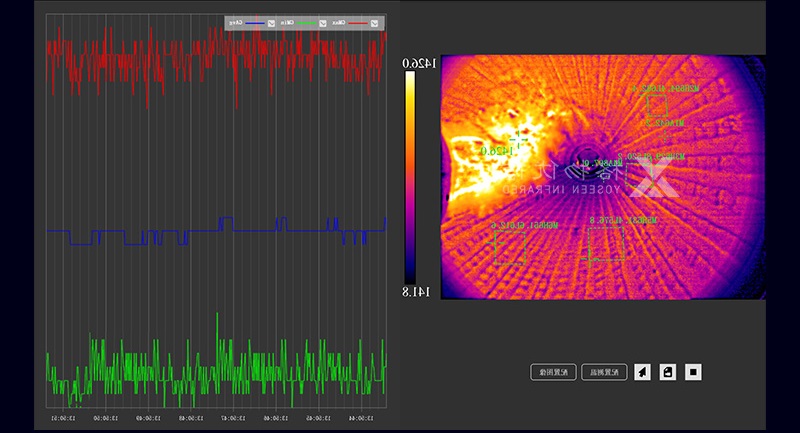Click the green GMin trace in chart
This screenshot has height=433, width=800.
pos(200,365)
